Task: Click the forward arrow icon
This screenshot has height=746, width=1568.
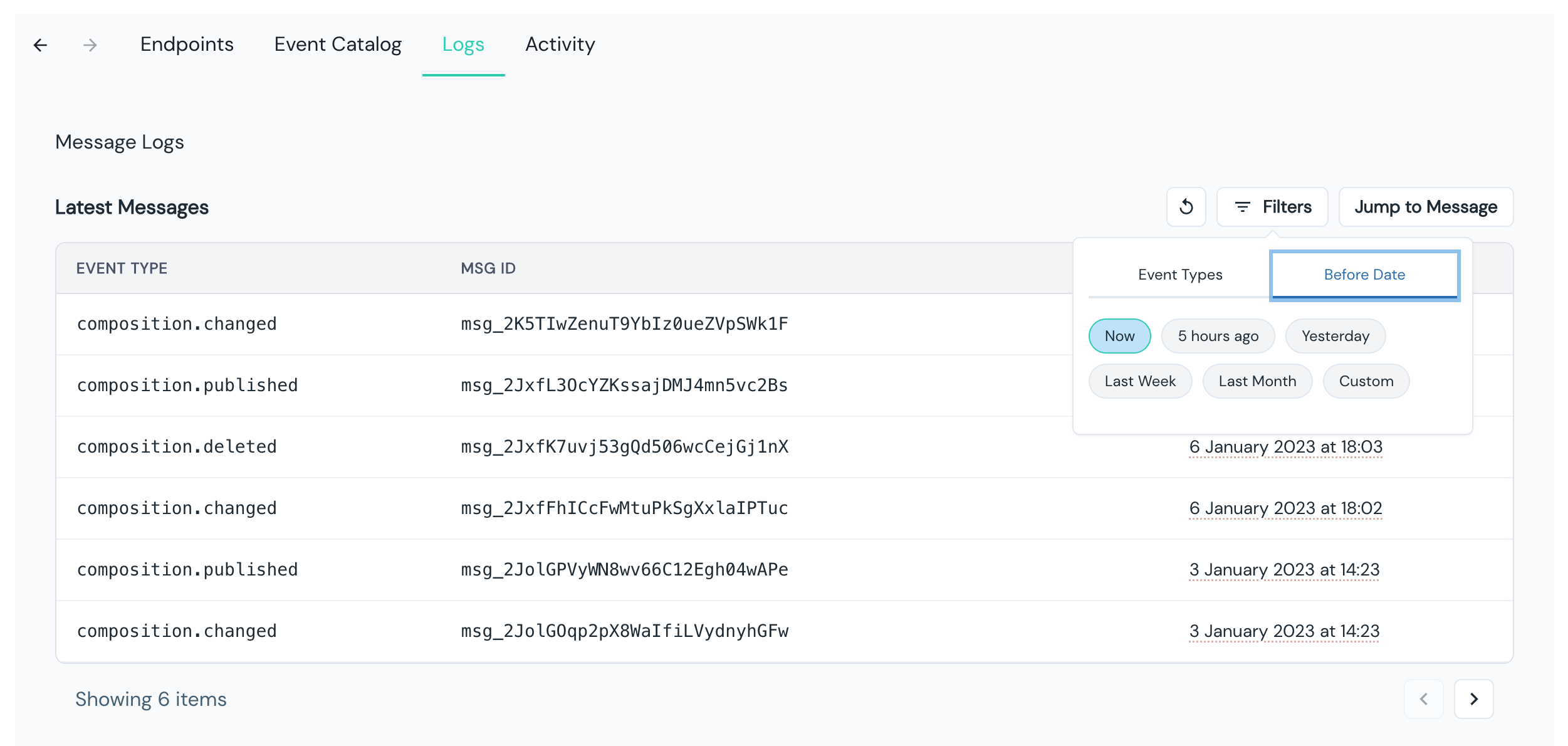Action: point(90,45)
